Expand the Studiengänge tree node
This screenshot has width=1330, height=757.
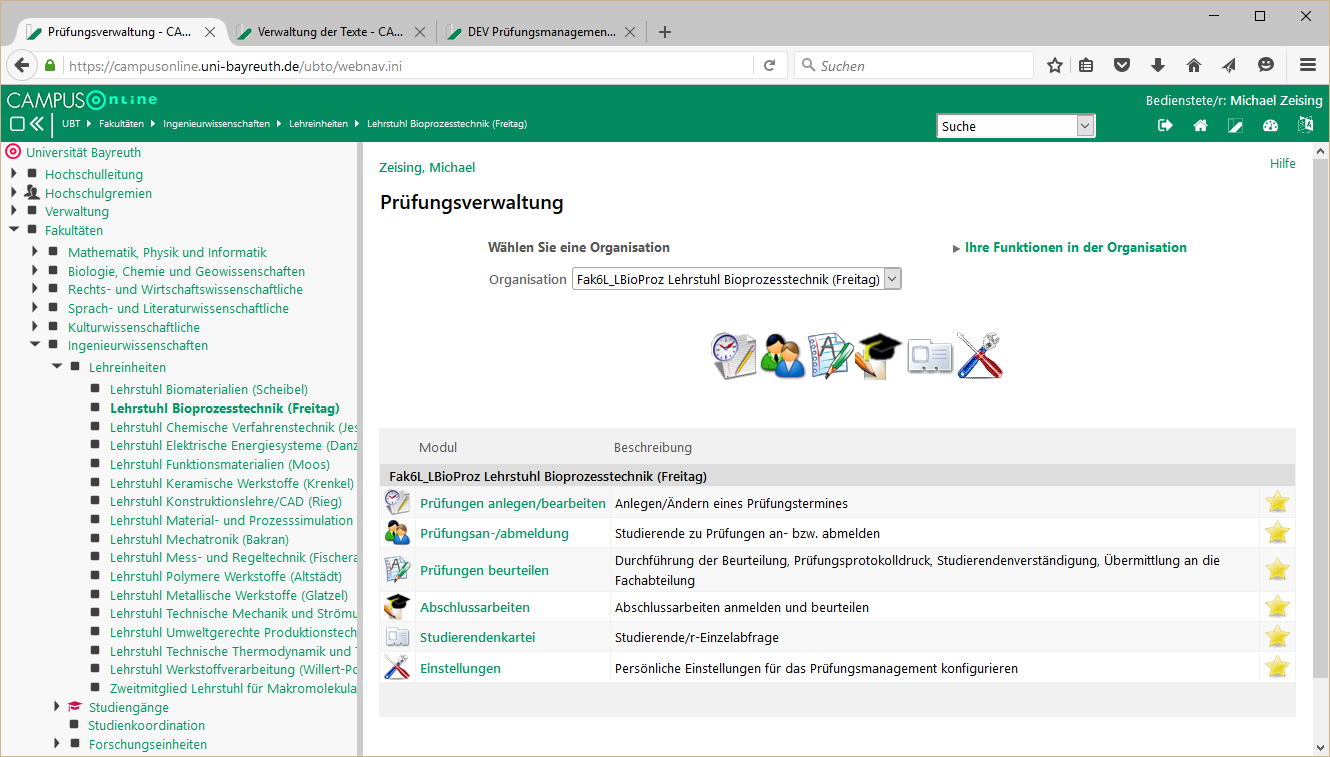(57, 706)
